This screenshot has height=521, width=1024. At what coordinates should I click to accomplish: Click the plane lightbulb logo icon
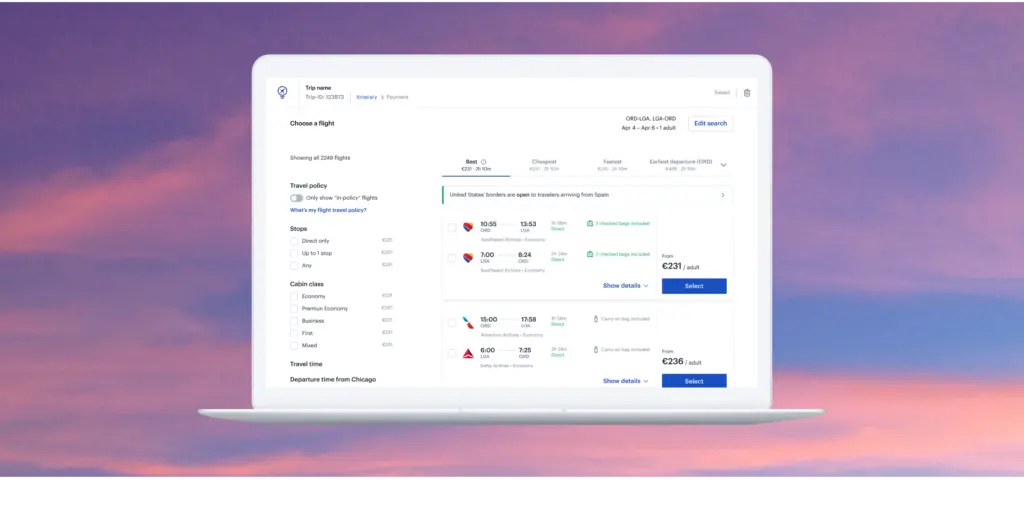coord(282,92)
